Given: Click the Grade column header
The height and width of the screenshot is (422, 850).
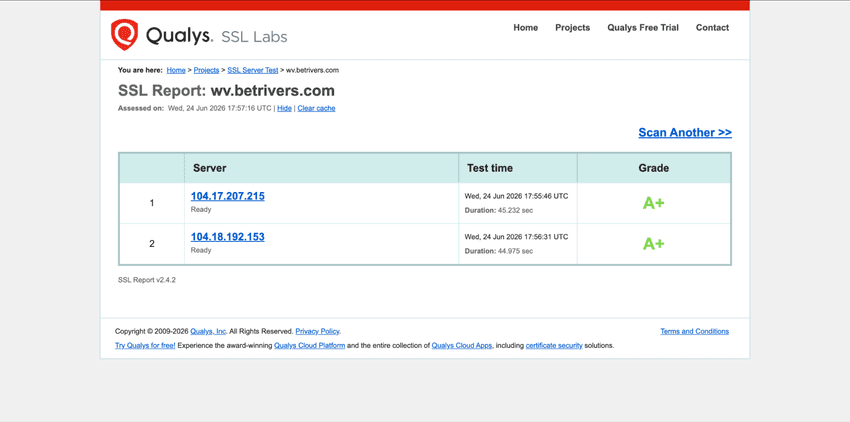Looking at the screenshot, I should (x=653, y=168).
